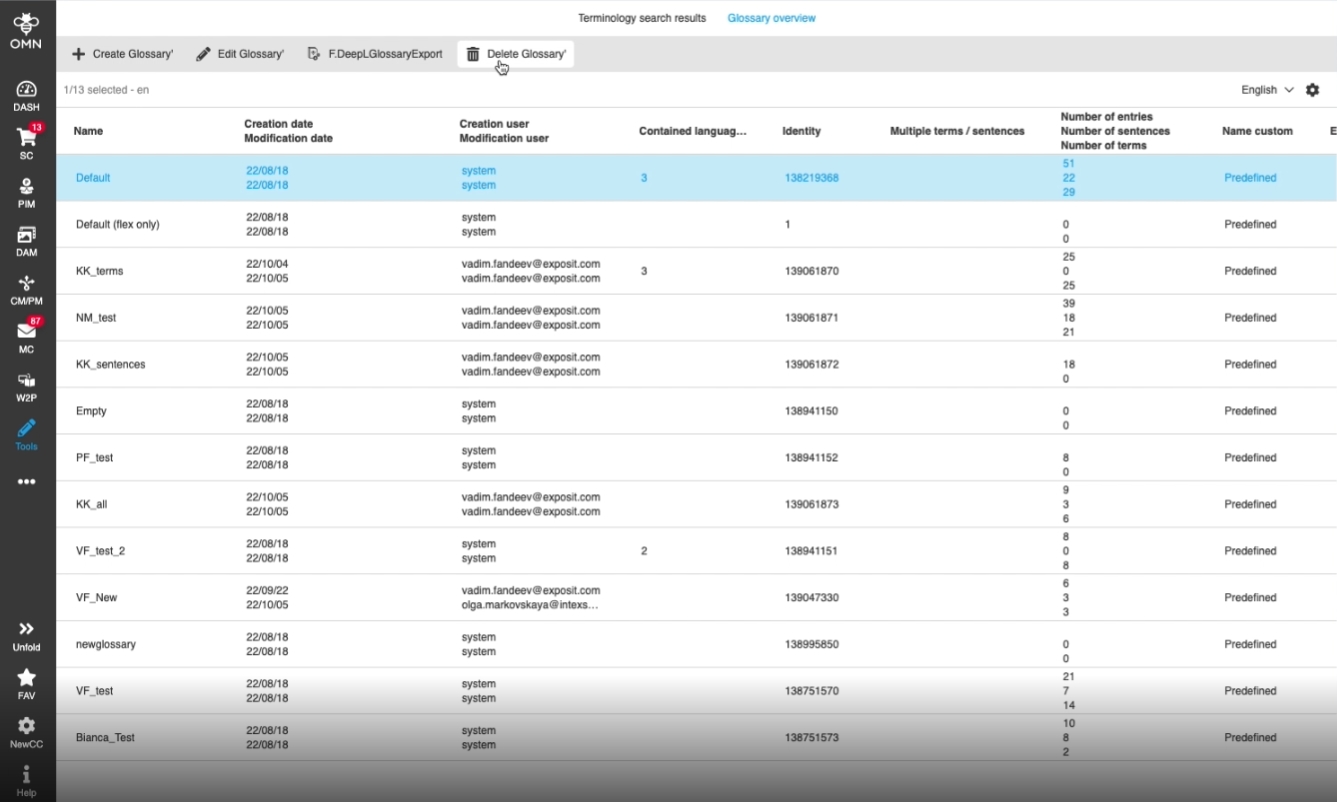The height and width of the screenshot is (802, 1337).
Task: Open the MC mail inbox icon
Action: coord(27,337)
